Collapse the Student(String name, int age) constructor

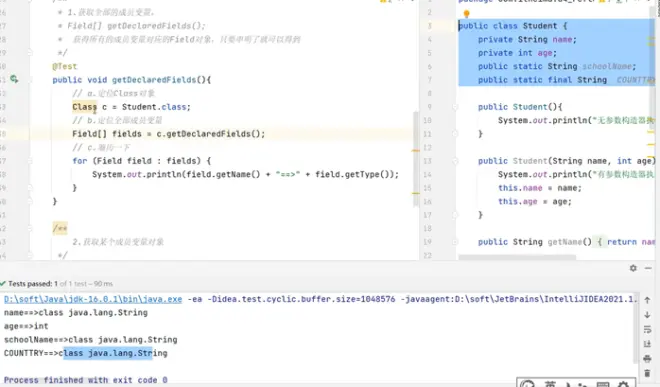click(x=455, y=161)
